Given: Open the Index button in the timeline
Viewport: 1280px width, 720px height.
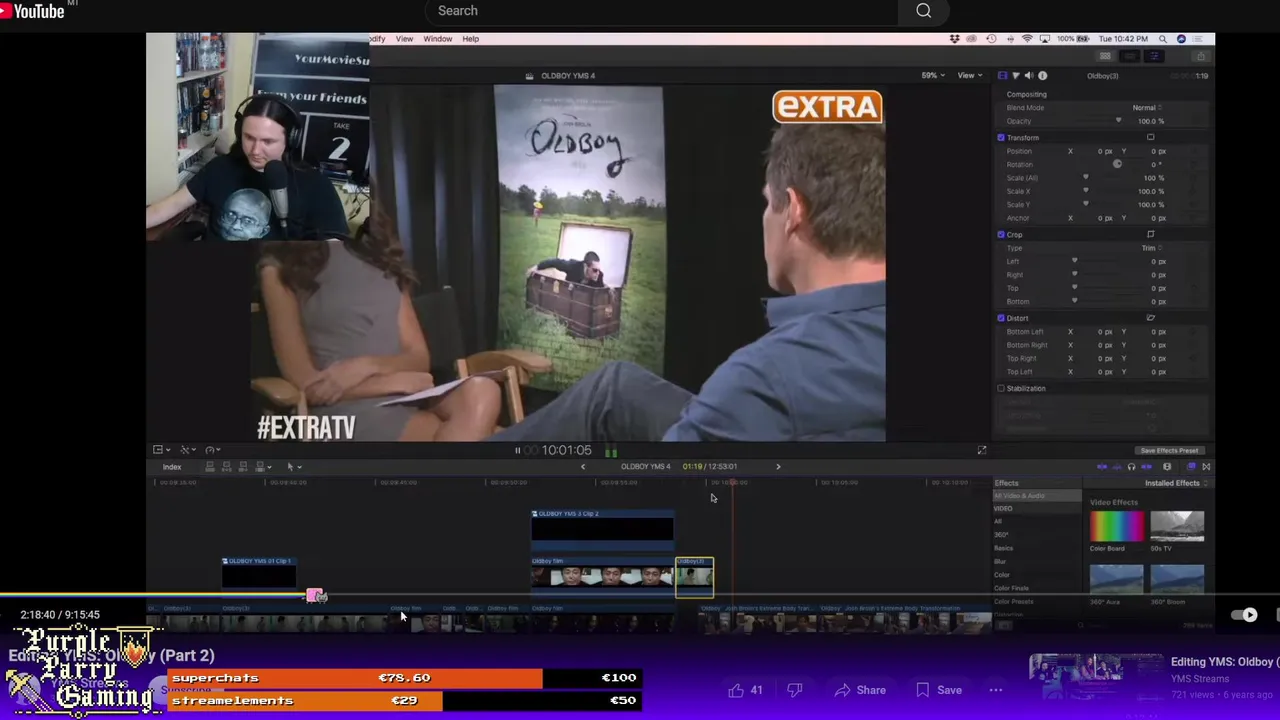Looking at the screenshot, I should pos(172,468).
